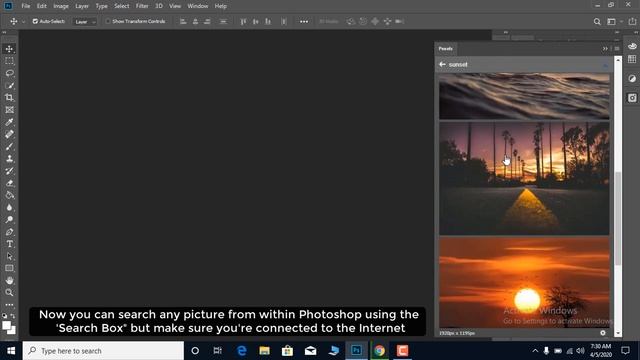Viewport: 640px width, 360px height.
Task: Select the Lasso tool
Action: click(x=9, y=73)
